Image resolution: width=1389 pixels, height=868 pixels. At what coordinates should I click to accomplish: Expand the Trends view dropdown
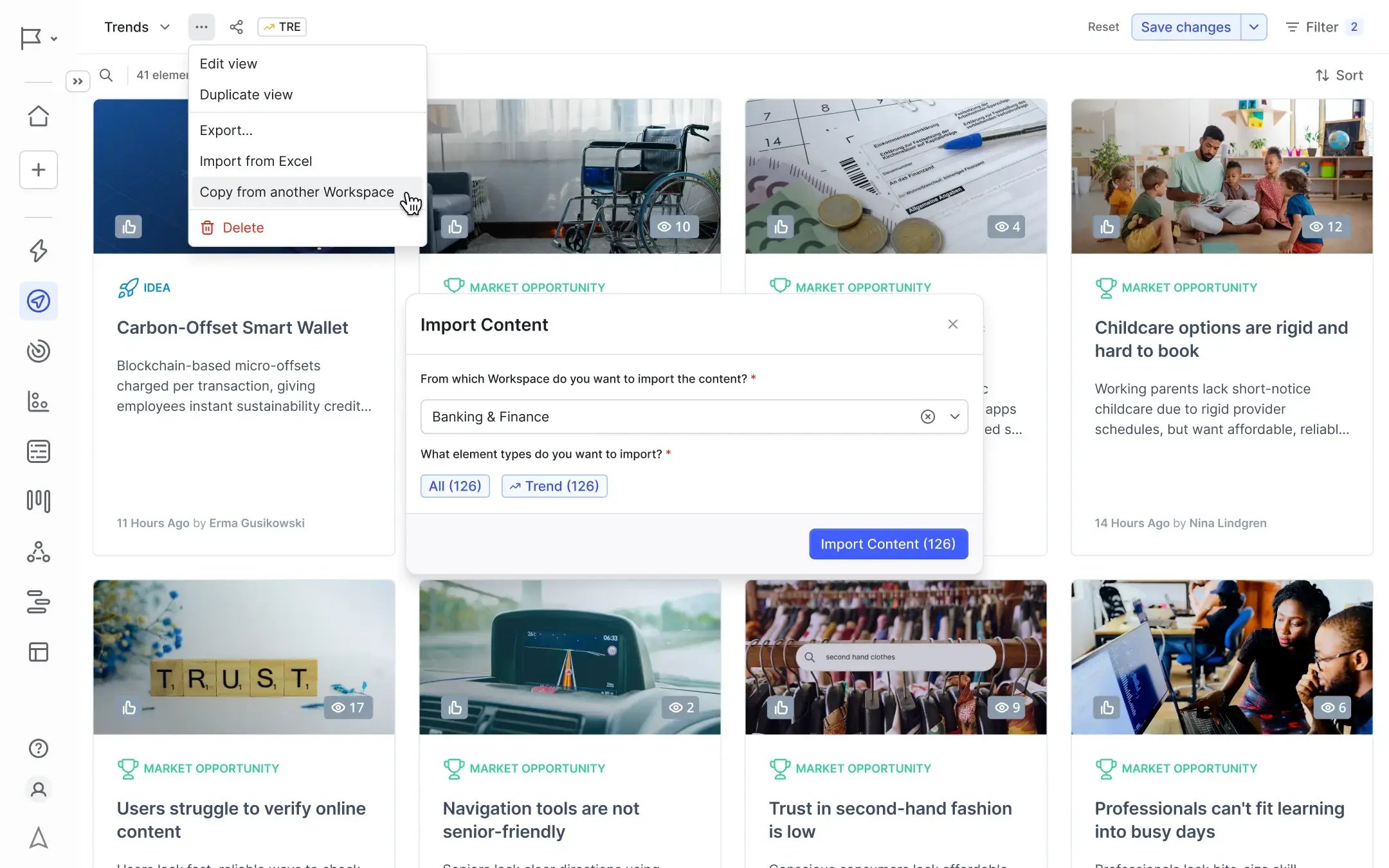165,27
